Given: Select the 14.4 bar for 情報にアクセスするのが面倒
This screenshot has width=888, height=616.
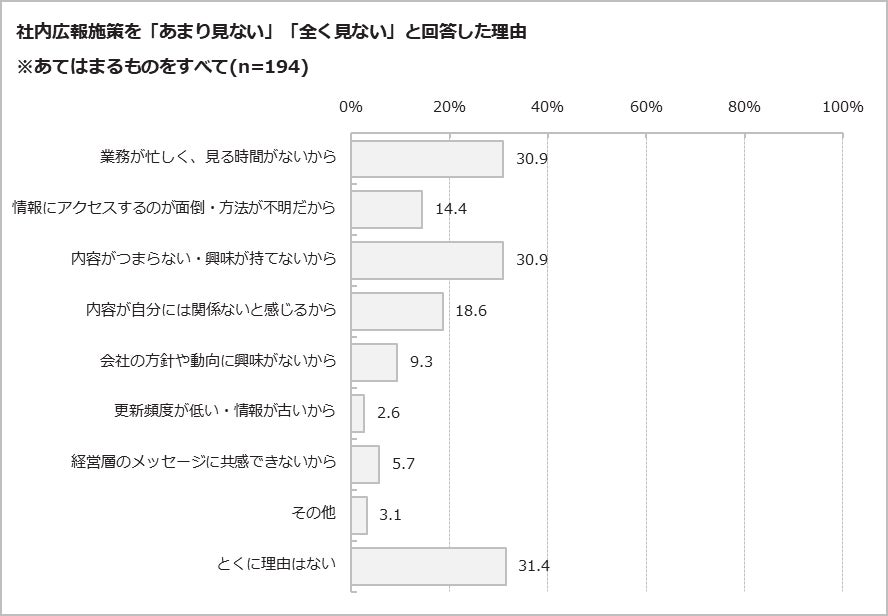Looking at the screenshot, I should click(x=387, y=209).
